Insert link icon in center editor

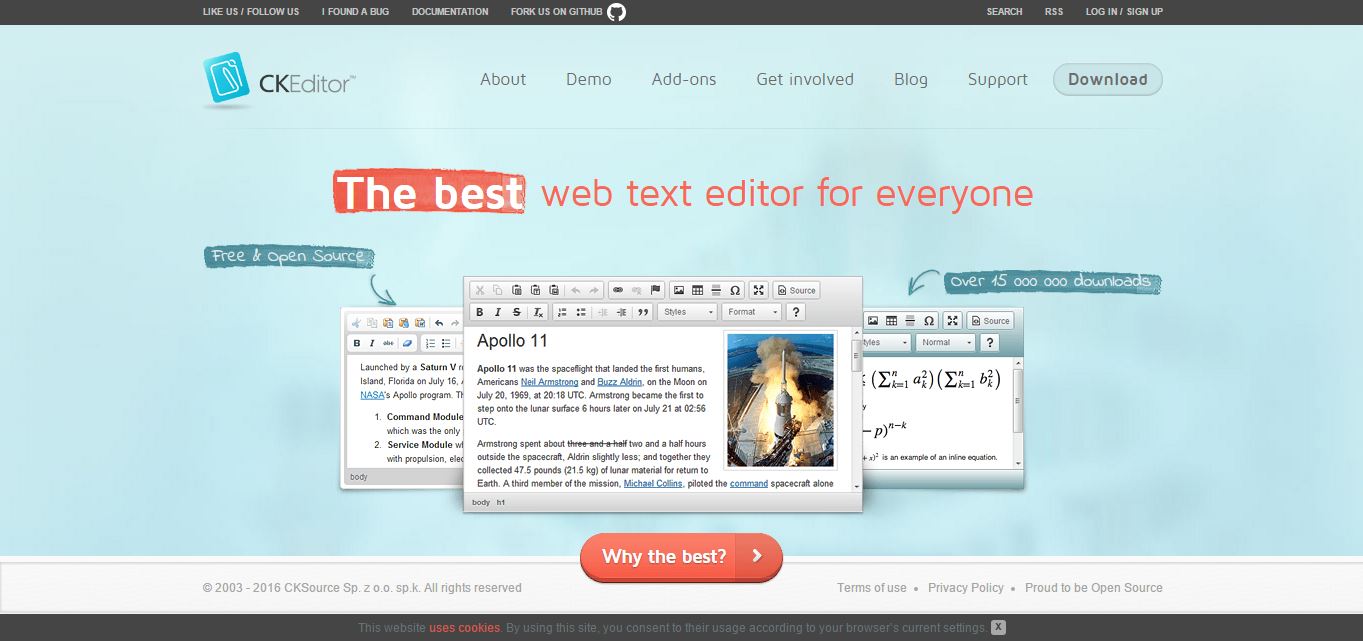tap(618, 290)
